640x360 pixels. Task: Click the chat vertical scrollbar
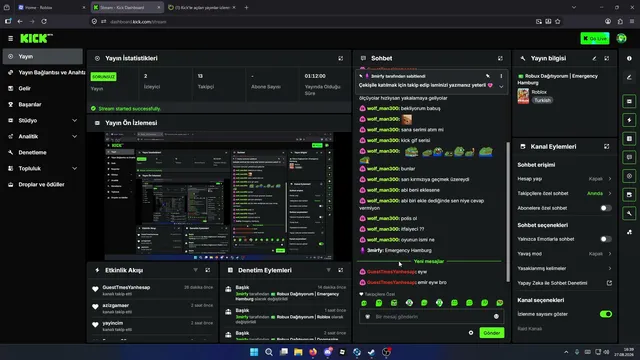tap(508, 211)
